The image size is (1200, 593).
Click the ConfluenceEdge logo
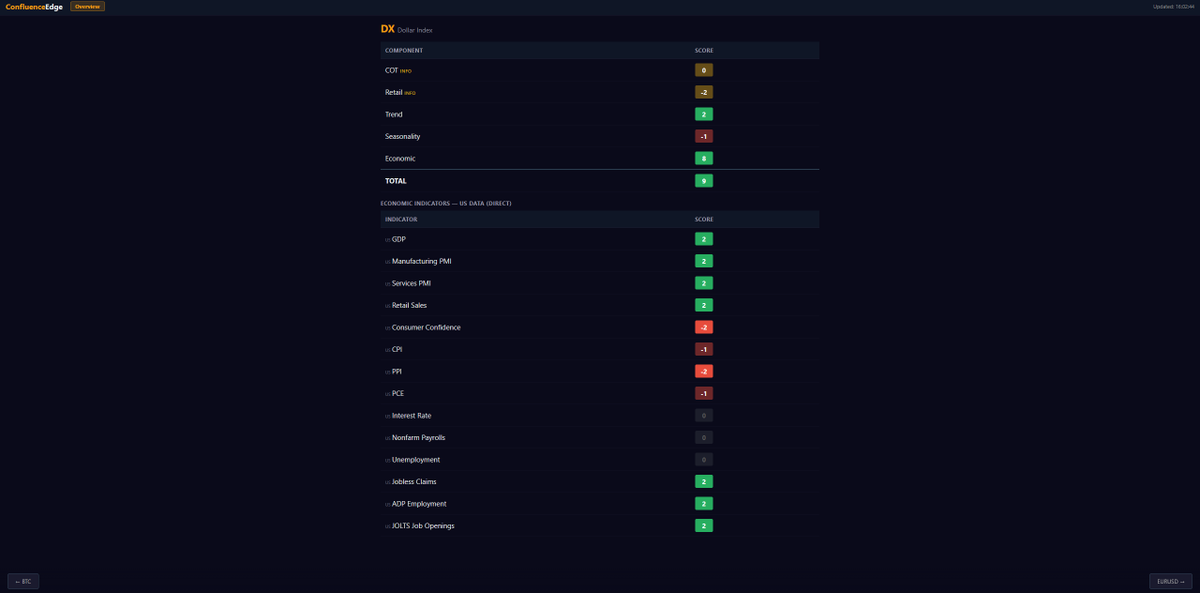tap(34, 6)
